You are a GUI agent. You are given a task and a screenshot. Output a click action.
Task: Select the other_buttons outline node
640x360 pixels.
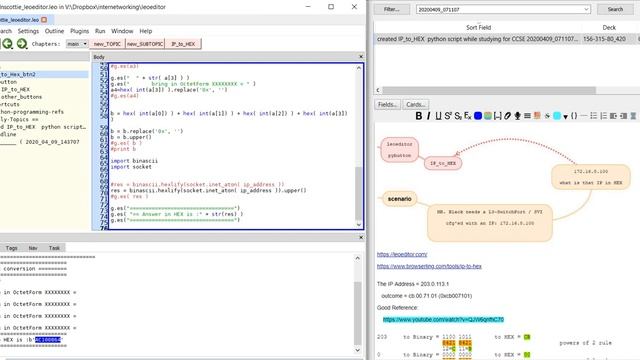(x=21, y=97)
